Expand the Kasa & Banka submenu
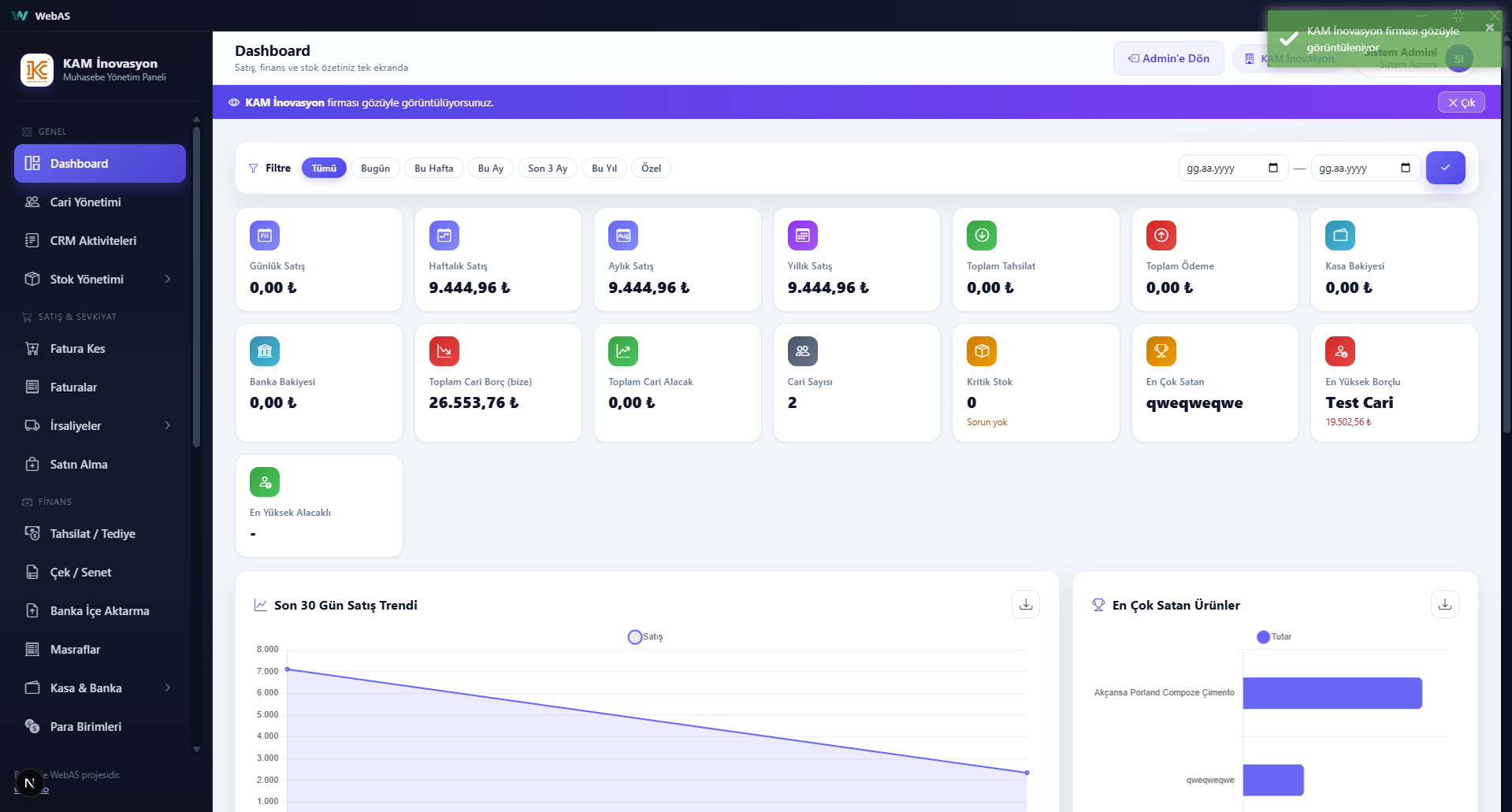Screen dimensions: 1512x812 pyautogui.click(x=168, y=688)
